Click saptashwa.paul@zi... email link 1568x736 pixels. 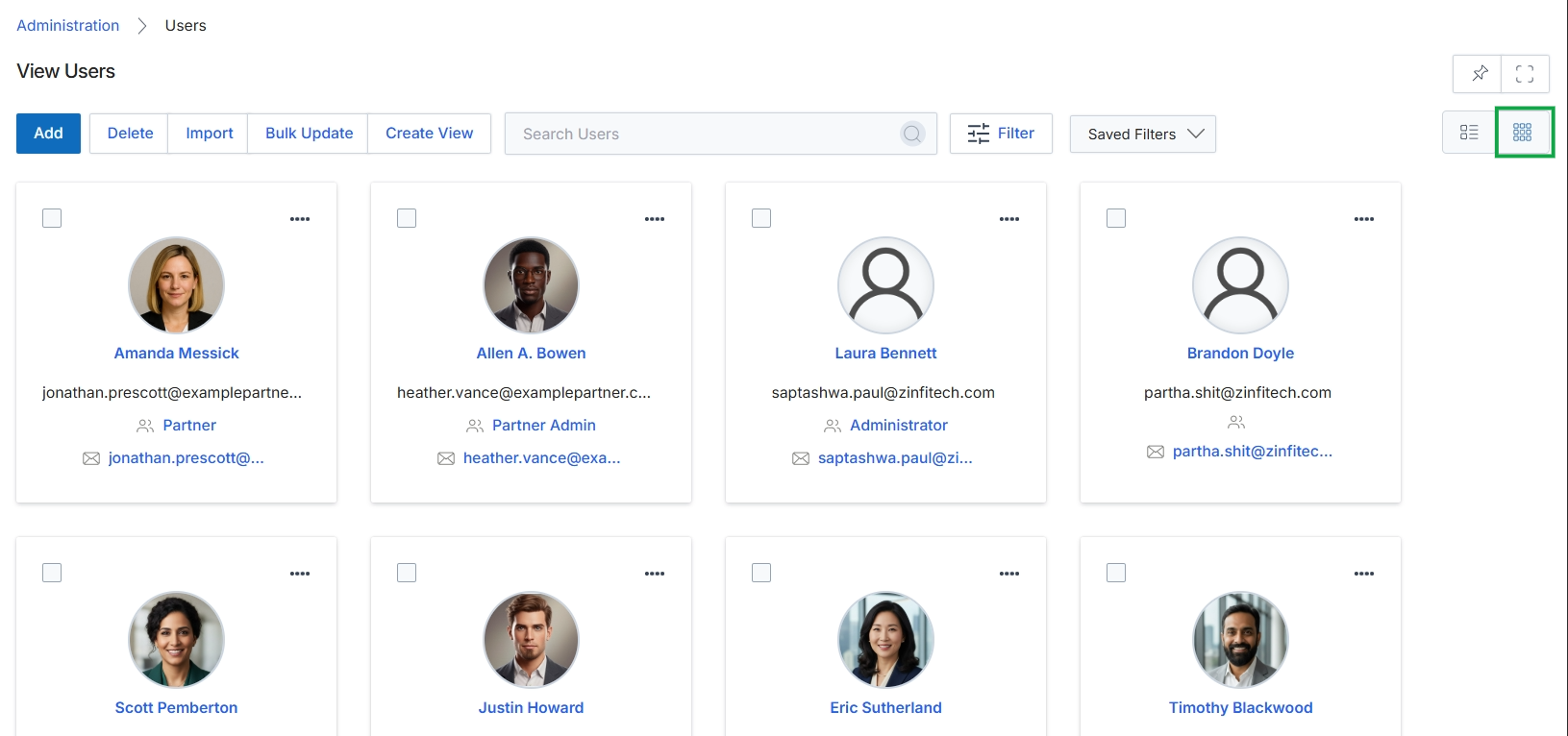895,458
